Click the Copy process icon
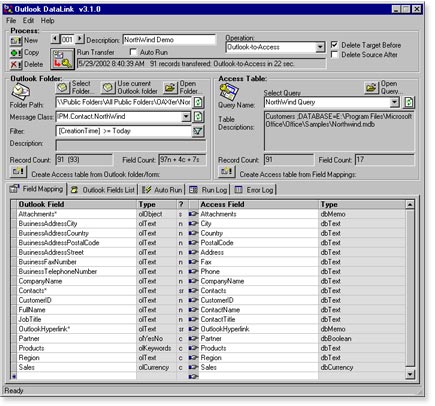This screenshot has height=406, width=435. [16, 53]
